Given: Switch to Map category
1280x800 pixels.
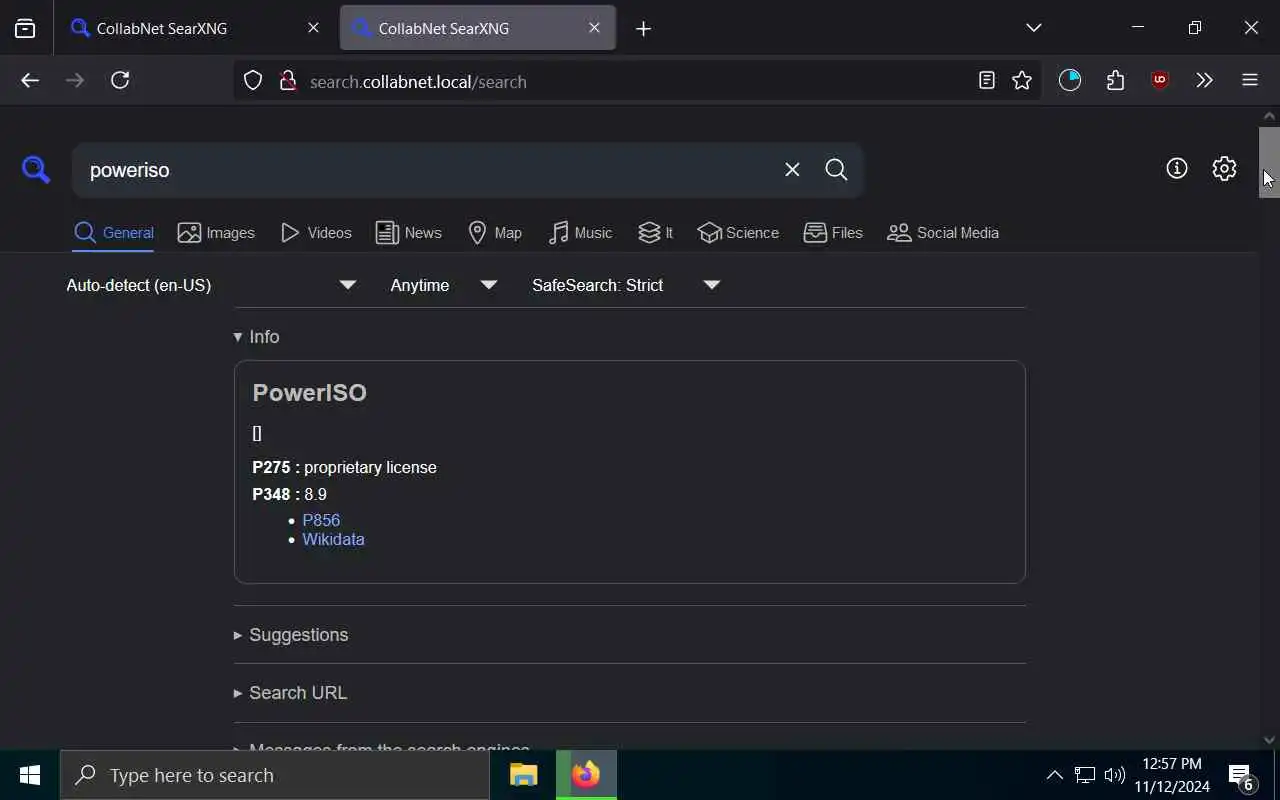Looking at the screenshot, I should 495,233.
